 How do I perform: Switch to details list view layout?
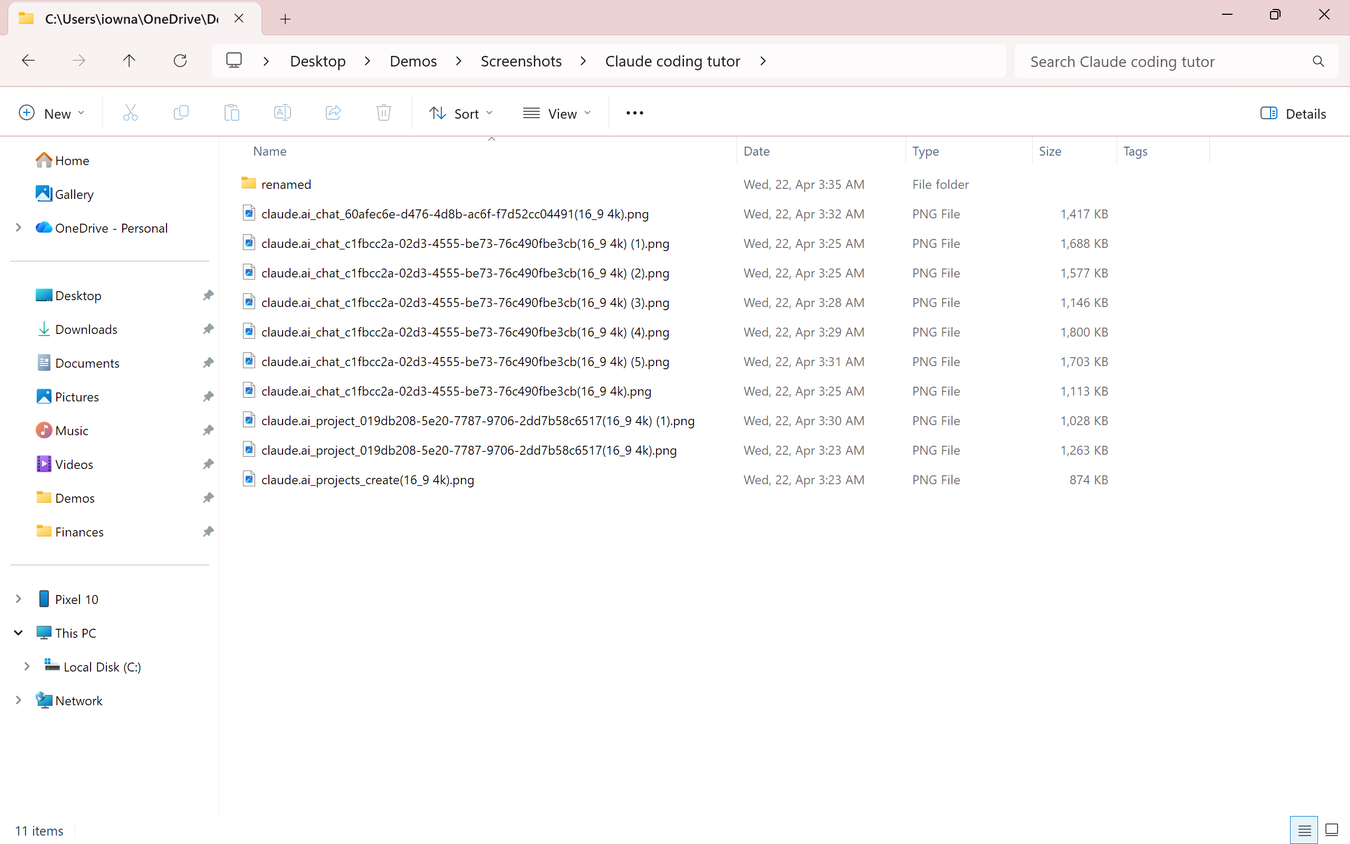tap(1304, 831)
